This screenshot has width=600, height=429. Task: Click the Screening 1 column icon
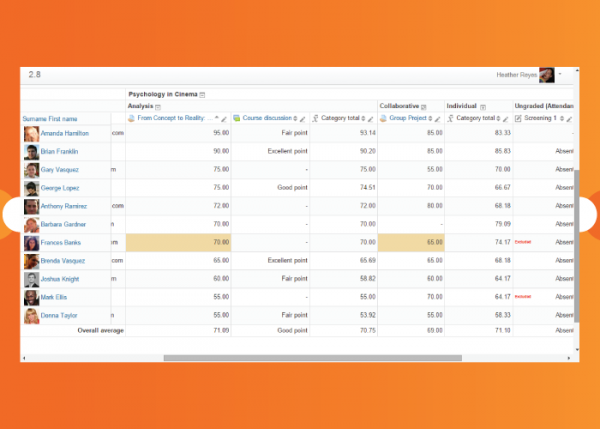point(518,118)
